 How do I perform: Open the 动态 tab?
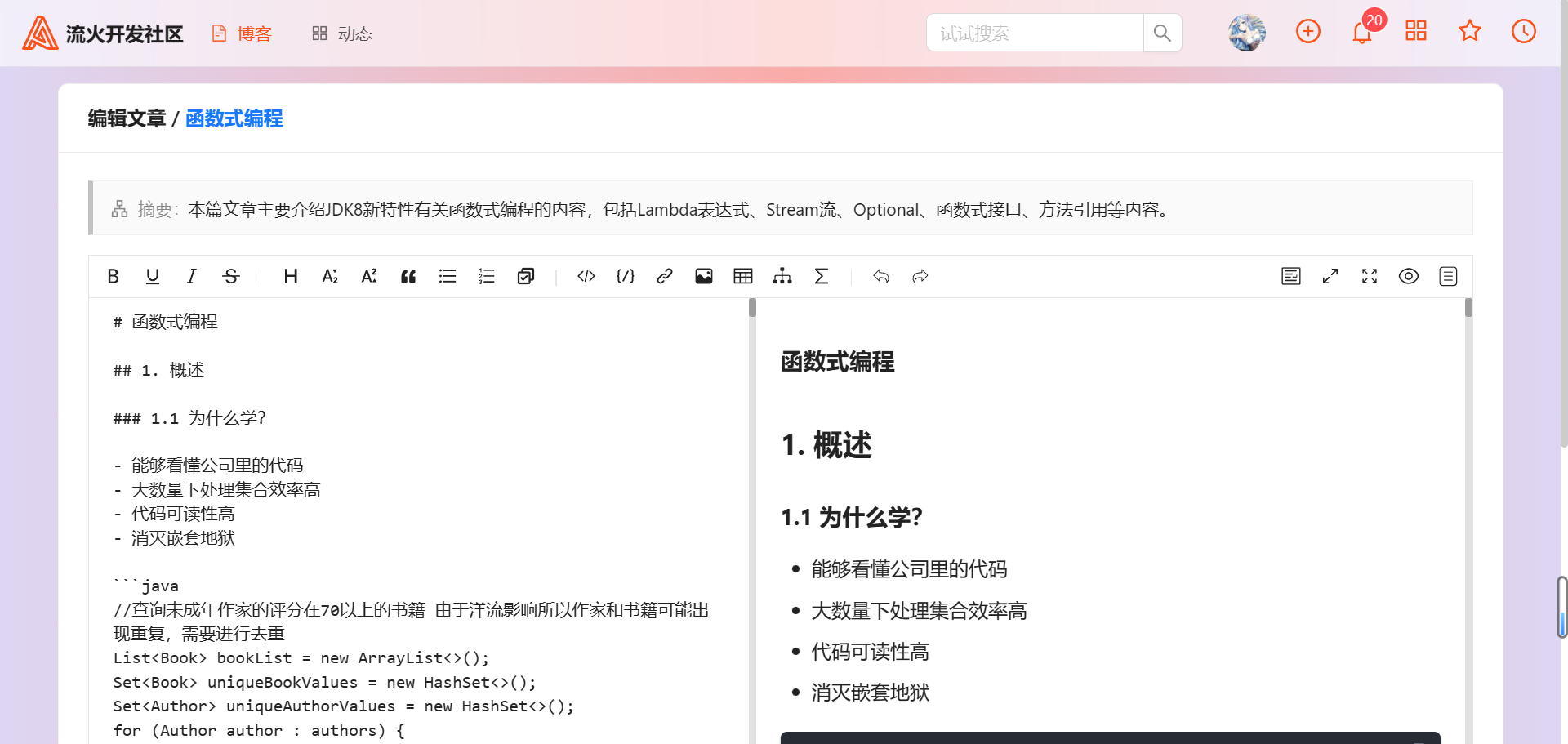[x=342, y=33]
